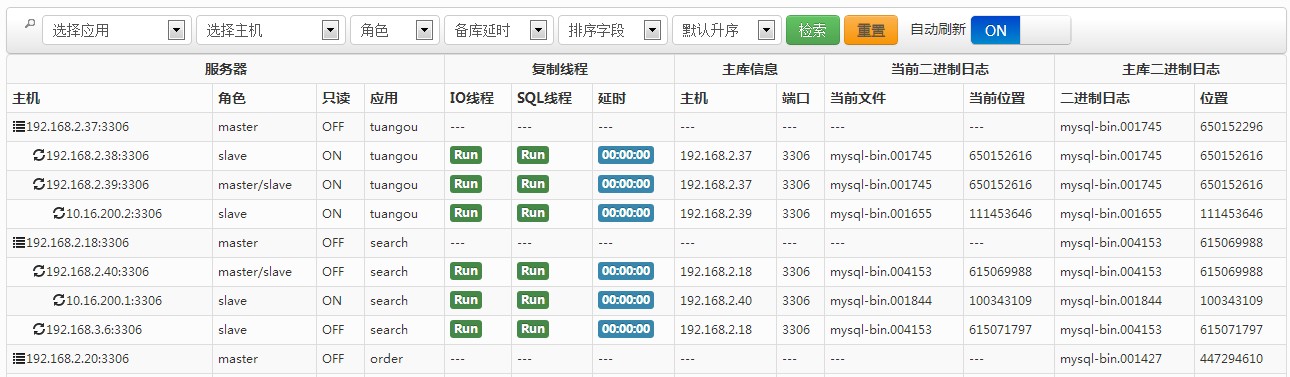1290x377 pixels.
Task: Open the 默认升序 sort order dropdown
Action: coord(726,30)
